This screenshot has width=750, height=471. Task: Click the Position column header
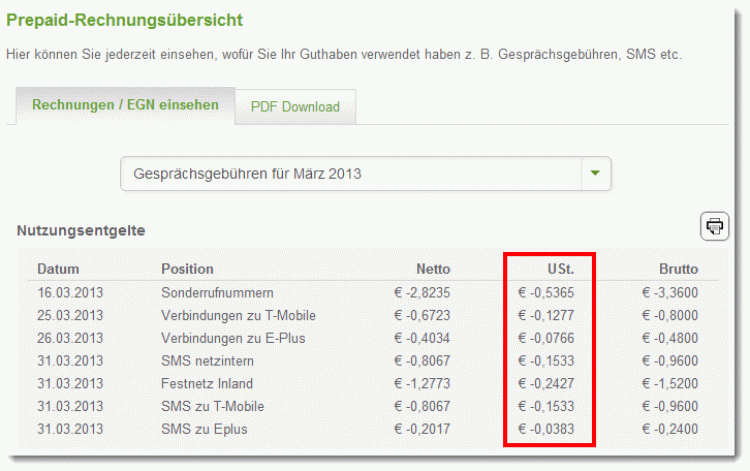pos(187,269)
